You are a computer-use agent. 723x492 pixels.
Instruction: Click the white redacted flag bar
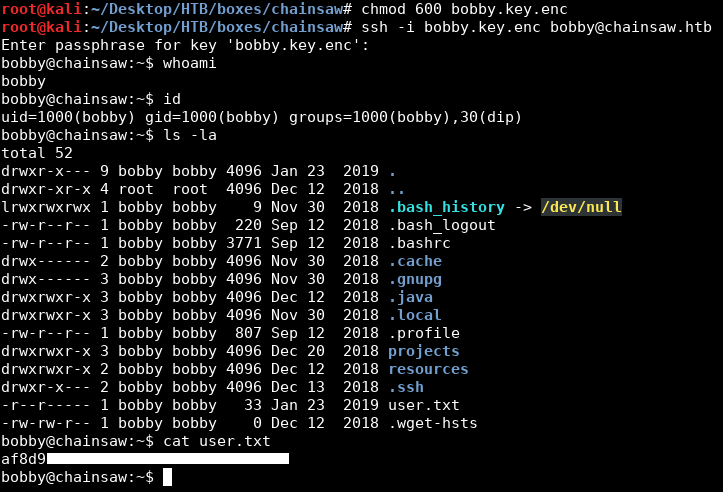pos(167,459)
